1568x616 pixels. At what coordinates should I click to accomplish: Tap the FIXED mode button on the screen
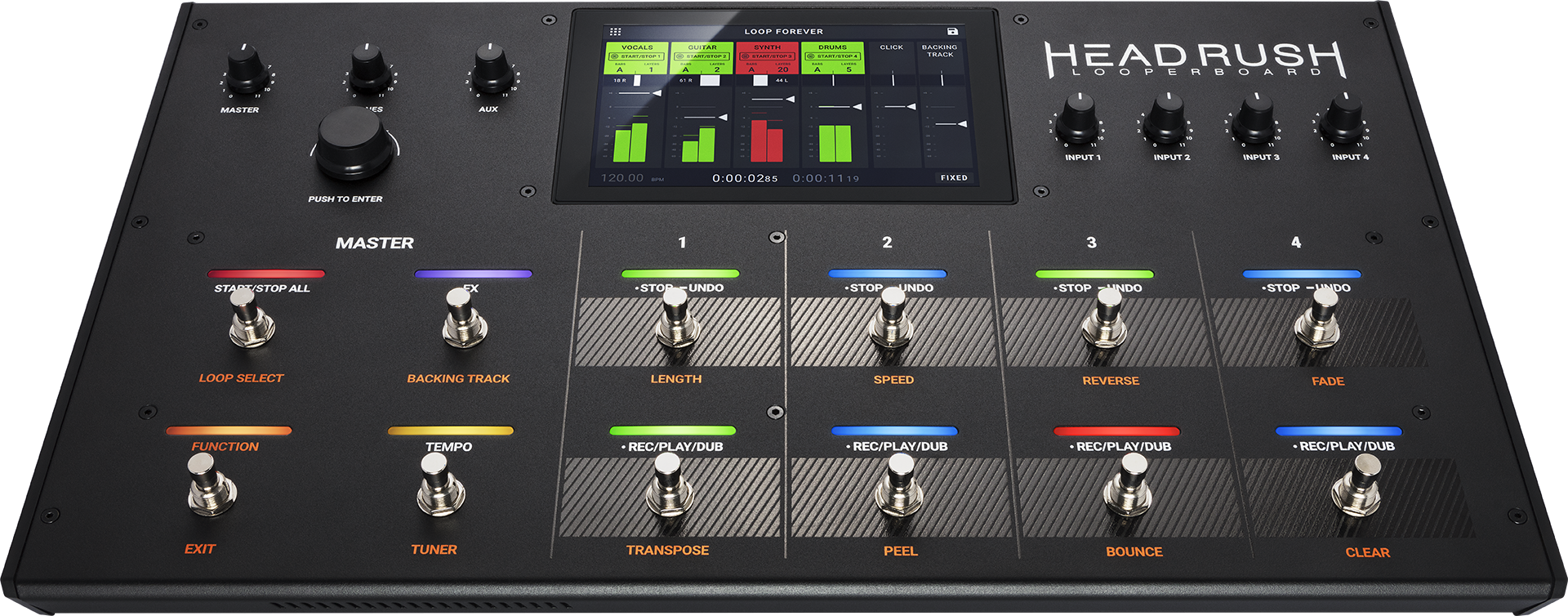pos(954,177)
